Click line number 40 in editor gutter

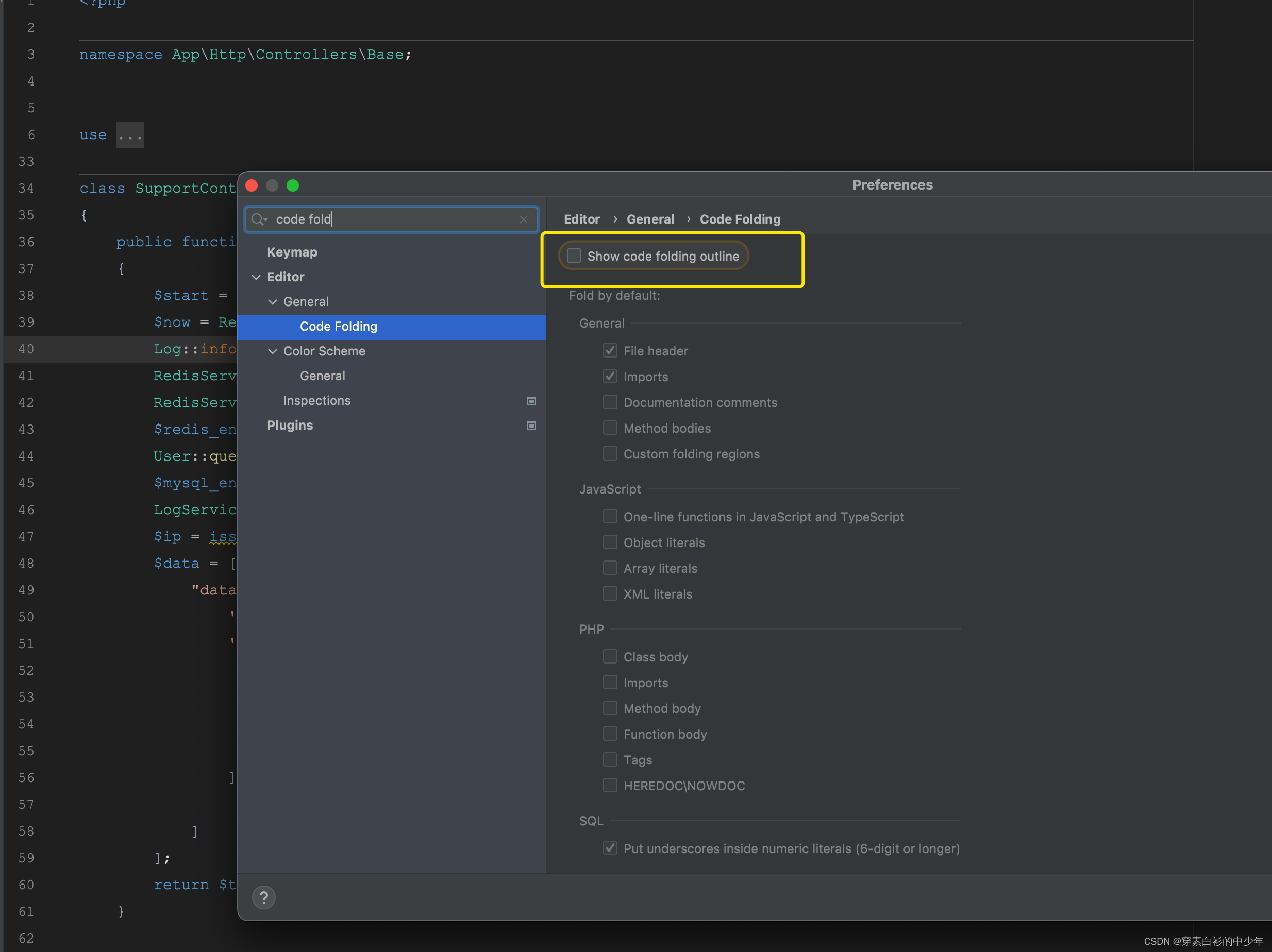tap(26, 348)
